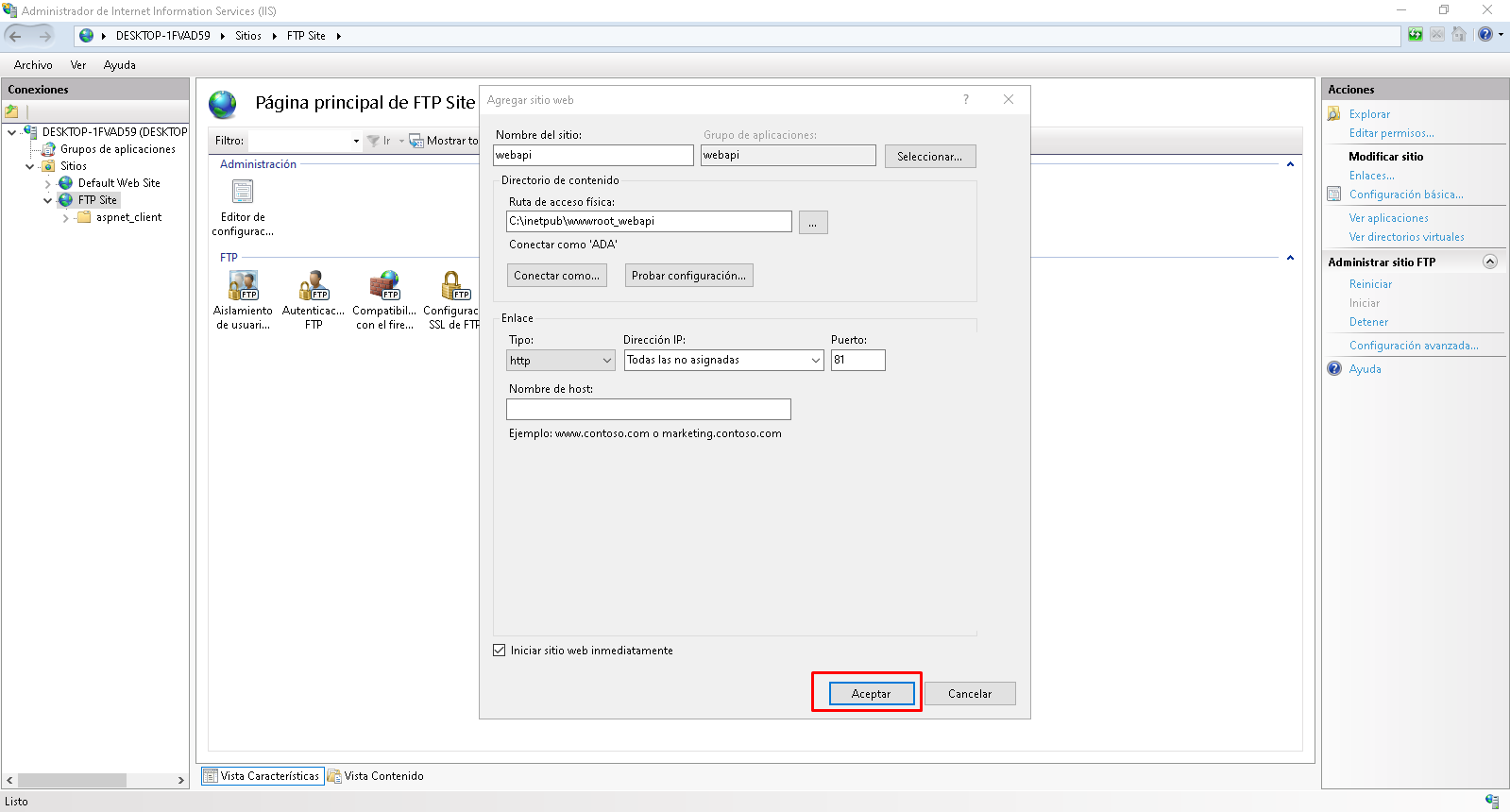This screenshot has width=1510, height=812.
Task: Uncheck Iniciar sitio web inmediatamente
Action: [x=500, y=651]
